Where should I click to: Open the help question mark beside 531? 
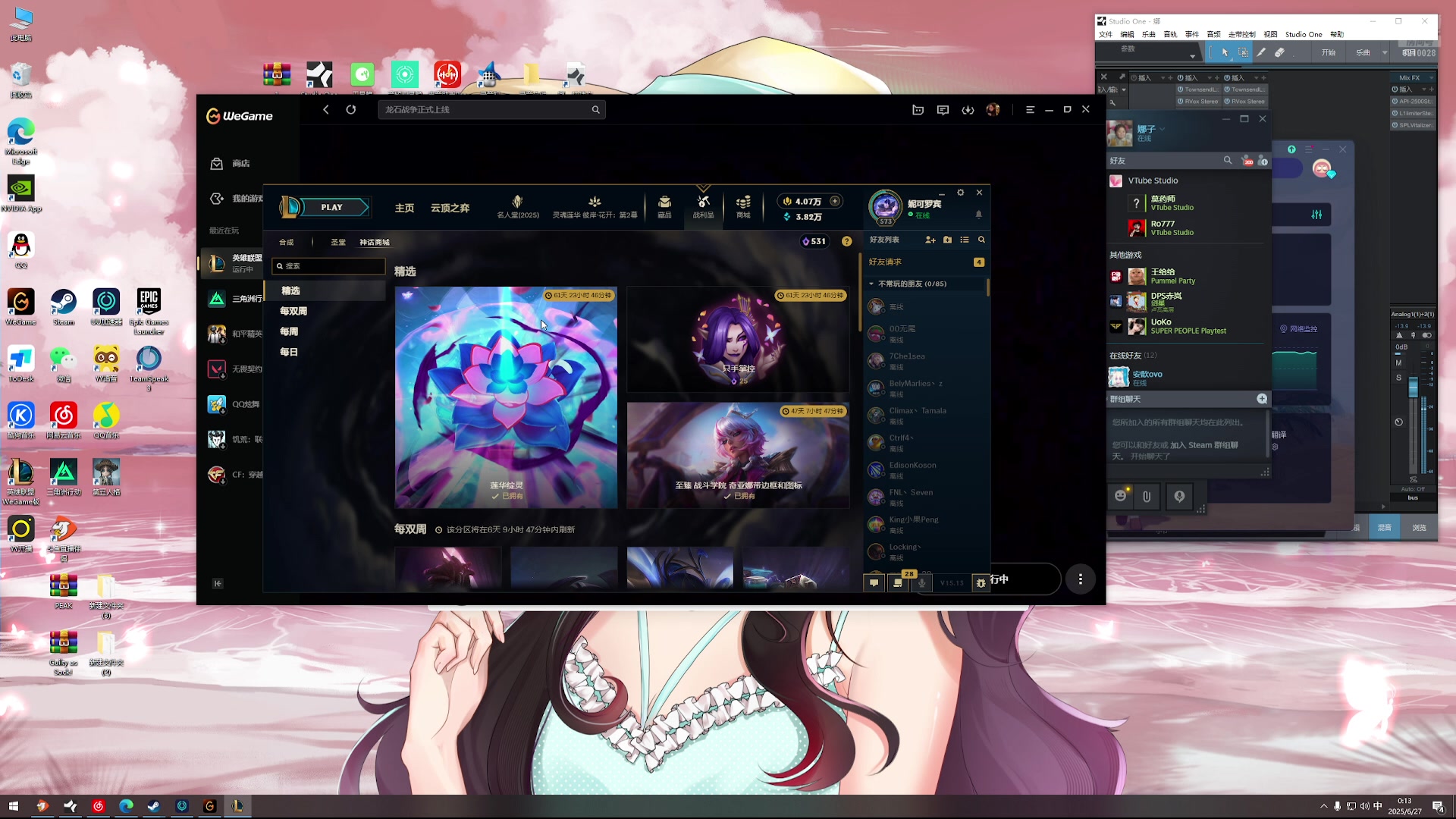846,241
